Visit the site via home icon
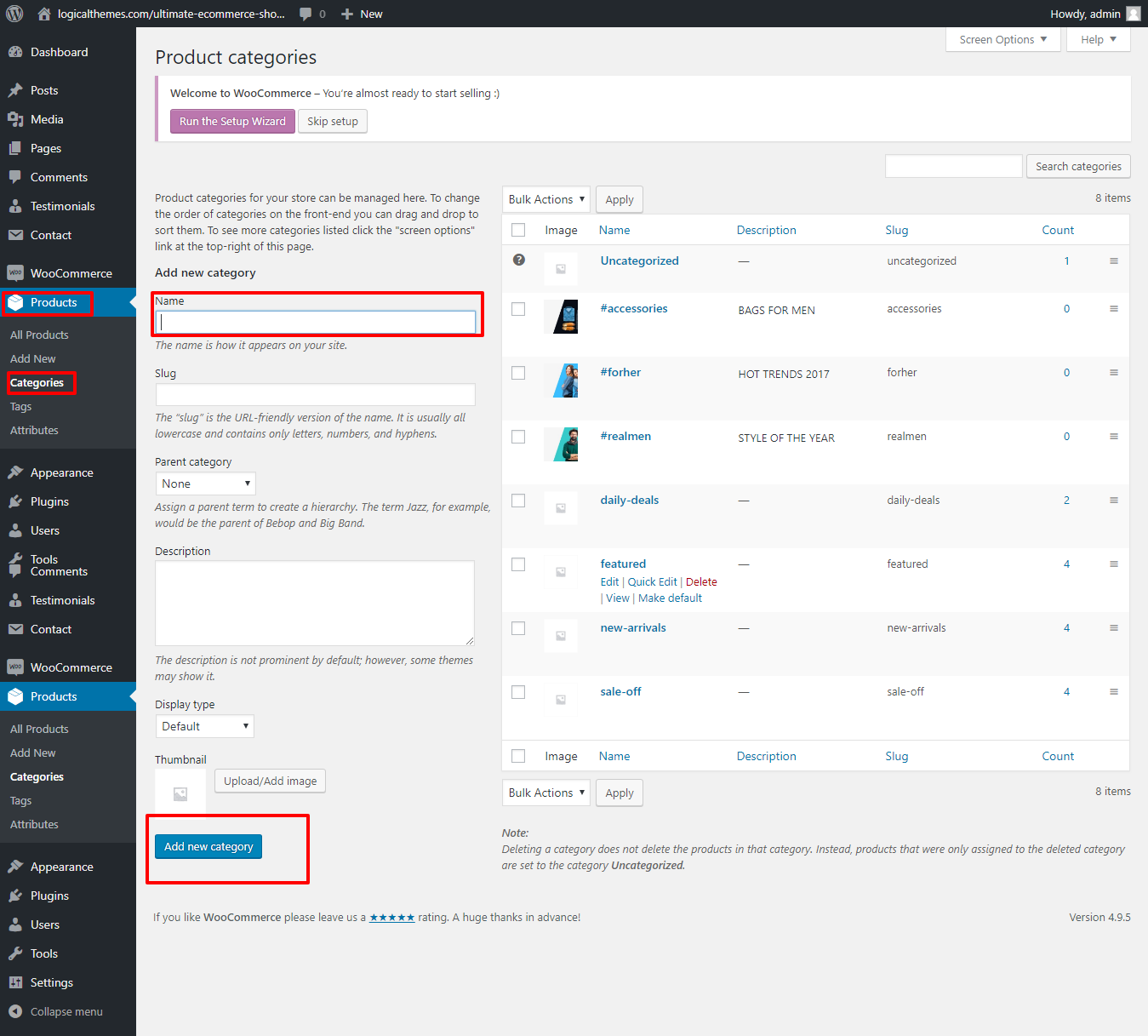1148x1036 pixels. coord(44,14)
